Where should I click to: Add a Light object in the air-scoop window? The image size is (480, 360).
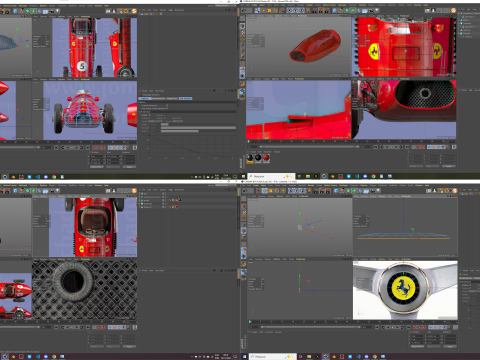coord(377,10)
